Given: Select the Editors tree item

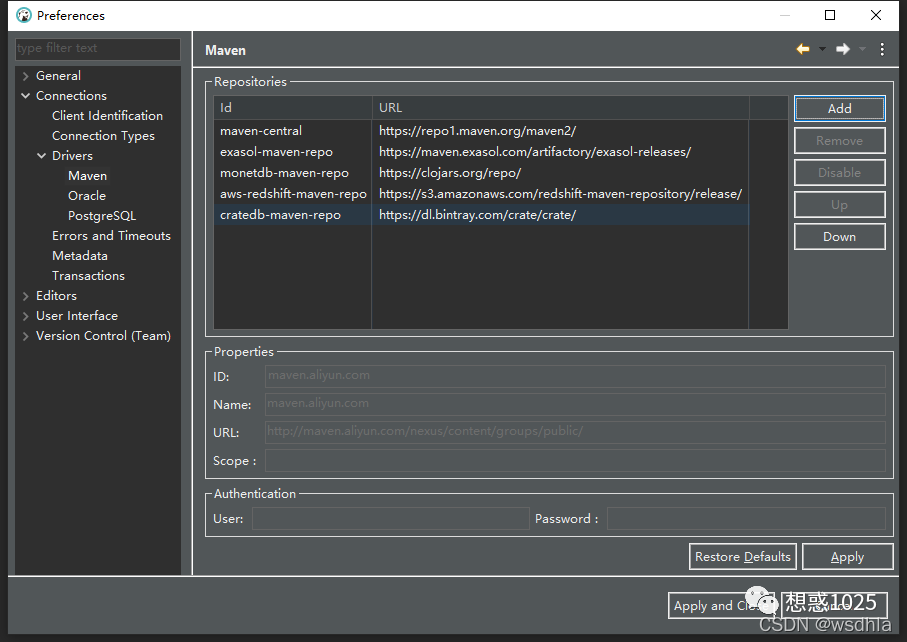Looking at the screenshot, I should (56, 296).
